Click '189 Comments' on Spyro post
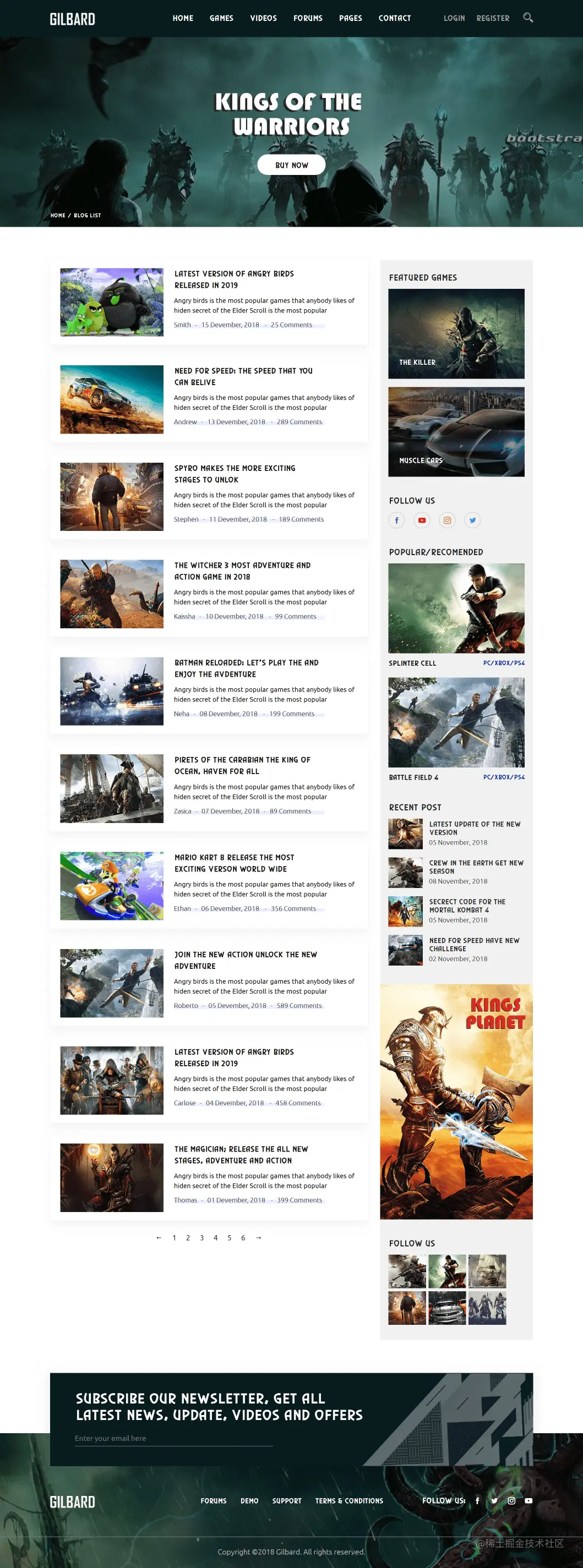The width and height of the screenshot is (583, 1568). point(301,519)
